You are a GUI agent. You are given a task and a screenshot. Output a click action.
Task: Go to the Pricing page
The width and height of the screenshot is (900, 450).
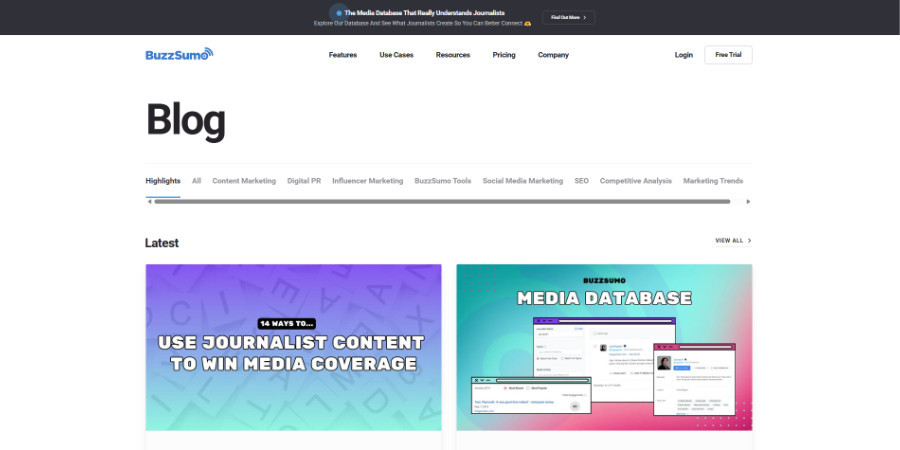[x=504, y=55]
